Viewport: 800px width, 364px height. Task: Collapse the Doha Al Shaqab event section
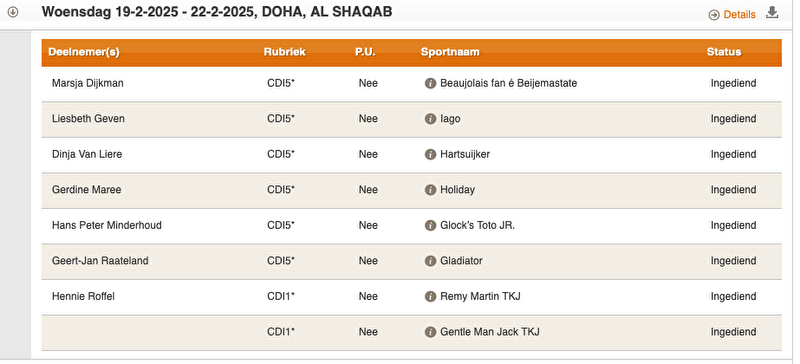[x=13, y=12]
